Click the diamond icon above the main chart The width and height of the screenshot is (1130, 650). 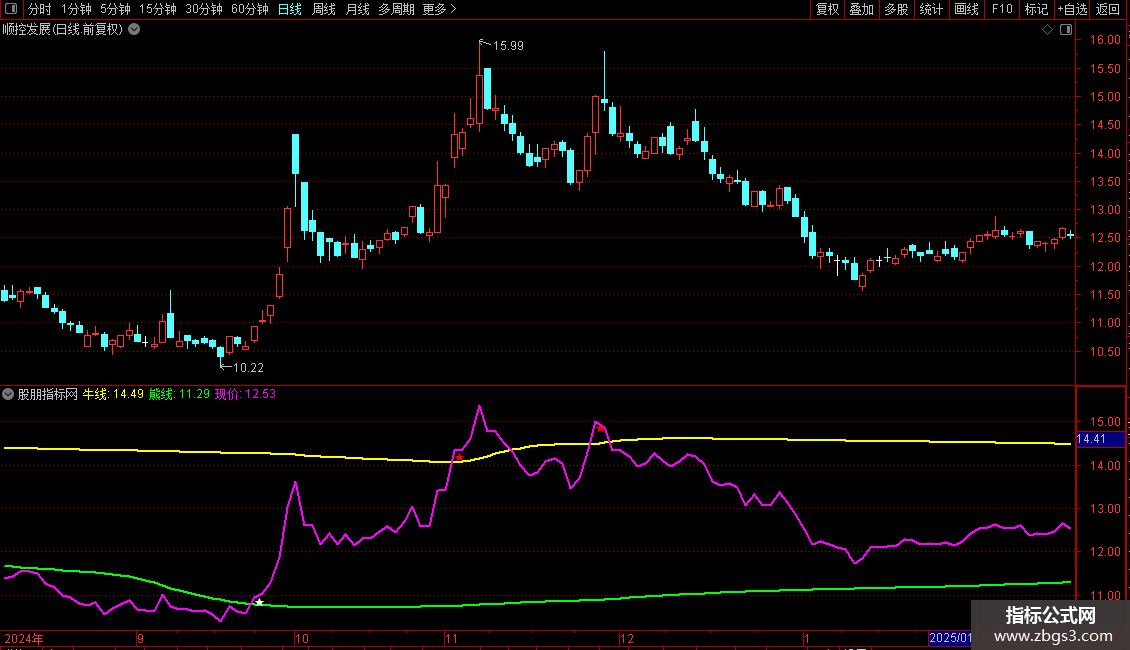pyautogui.click(x=1048, y=30)
